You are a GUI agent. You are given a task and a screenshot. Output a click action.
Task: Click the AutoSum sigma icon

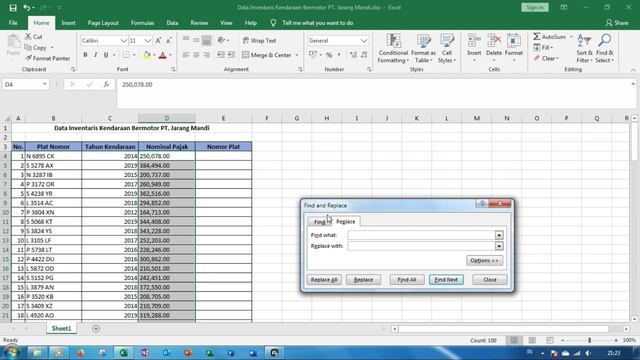(x=537, y=37)
